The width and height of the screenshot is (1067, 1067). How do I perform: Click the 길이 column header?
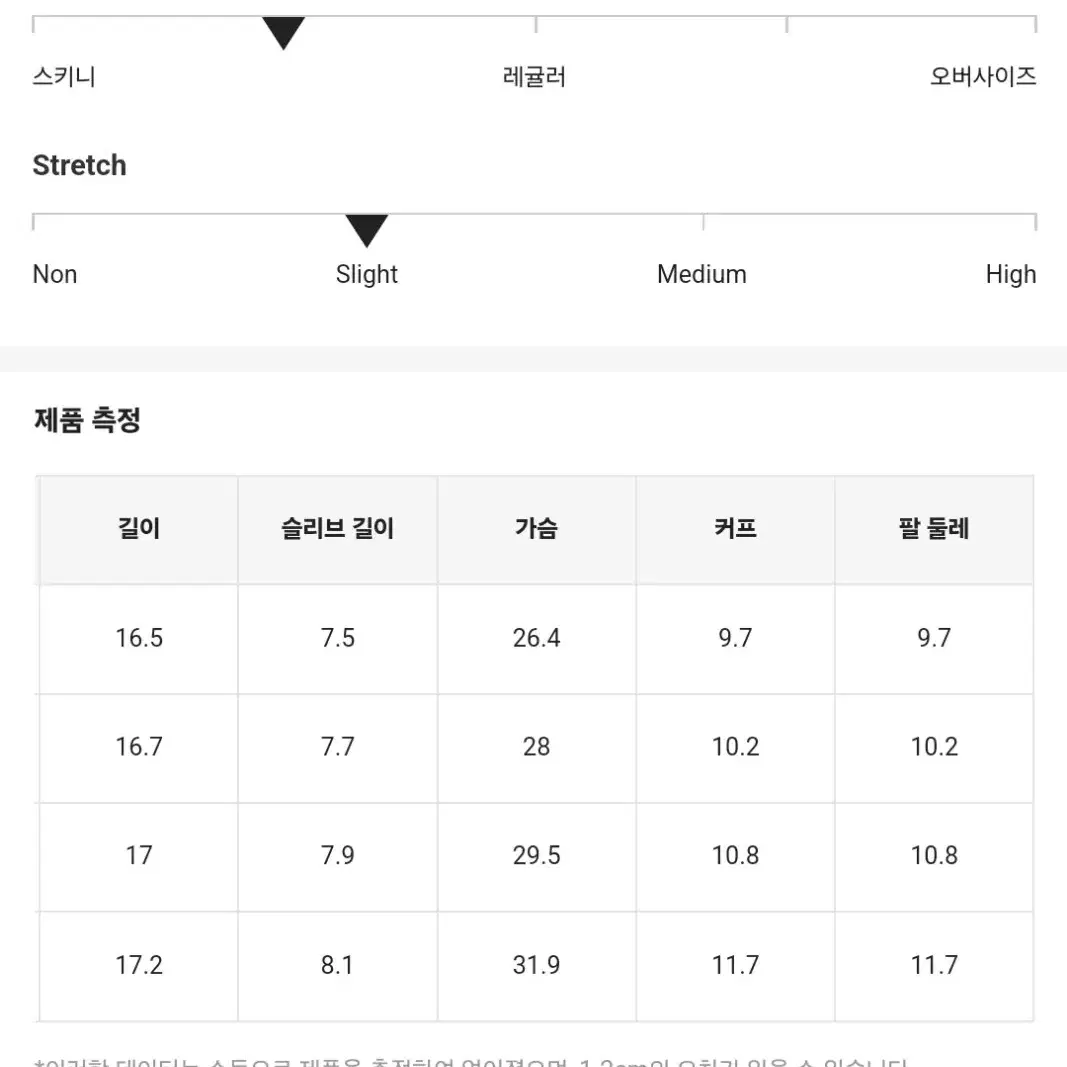click(x=139, y=529)
